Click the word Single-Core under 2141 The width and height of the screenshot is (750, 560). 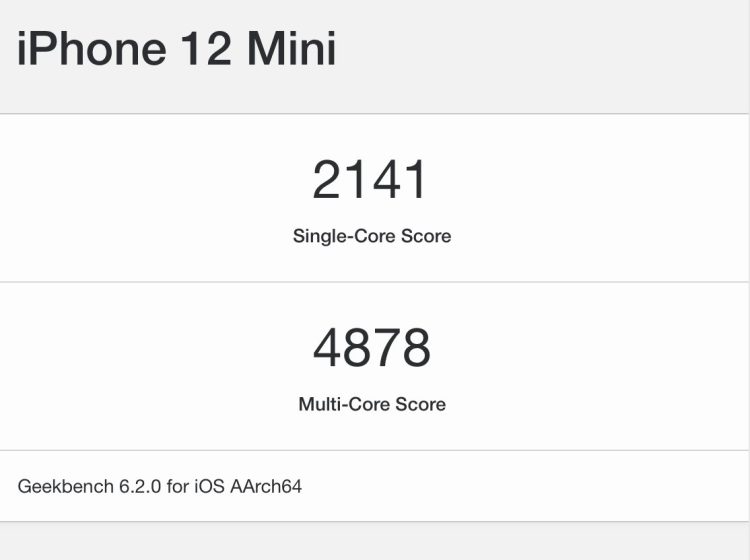coord(344,236)
